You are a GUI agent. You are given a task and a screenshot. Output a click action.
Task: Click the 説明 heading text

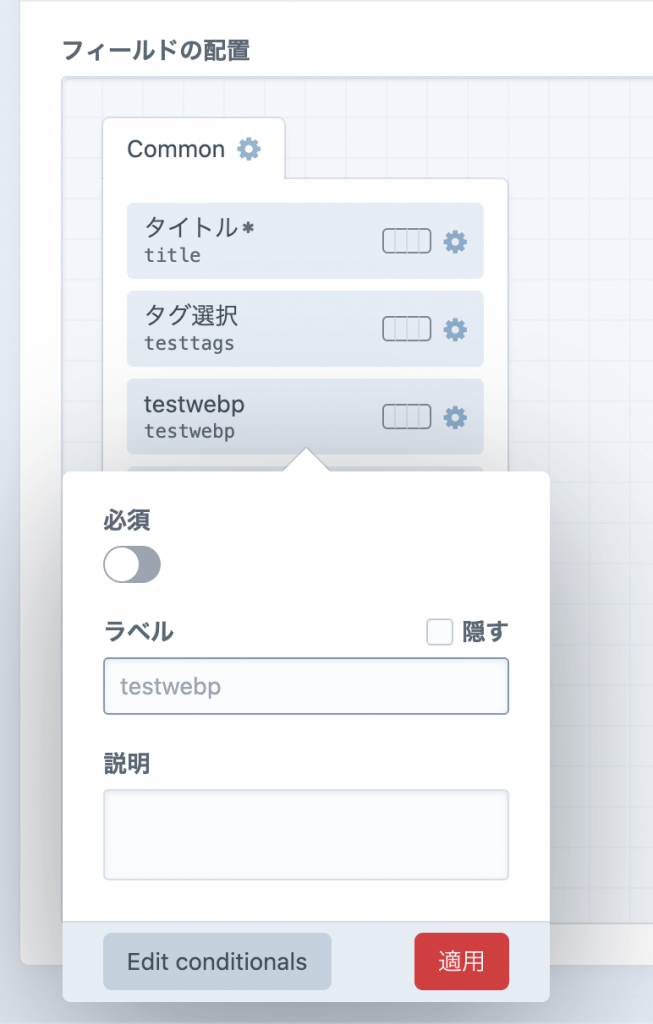click(x=126, y=764)
